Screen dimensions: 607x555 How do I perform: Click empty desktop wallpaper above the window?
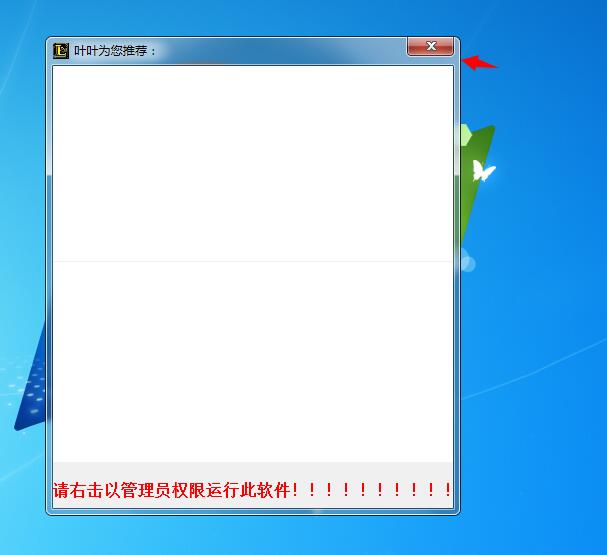(250, 17)
